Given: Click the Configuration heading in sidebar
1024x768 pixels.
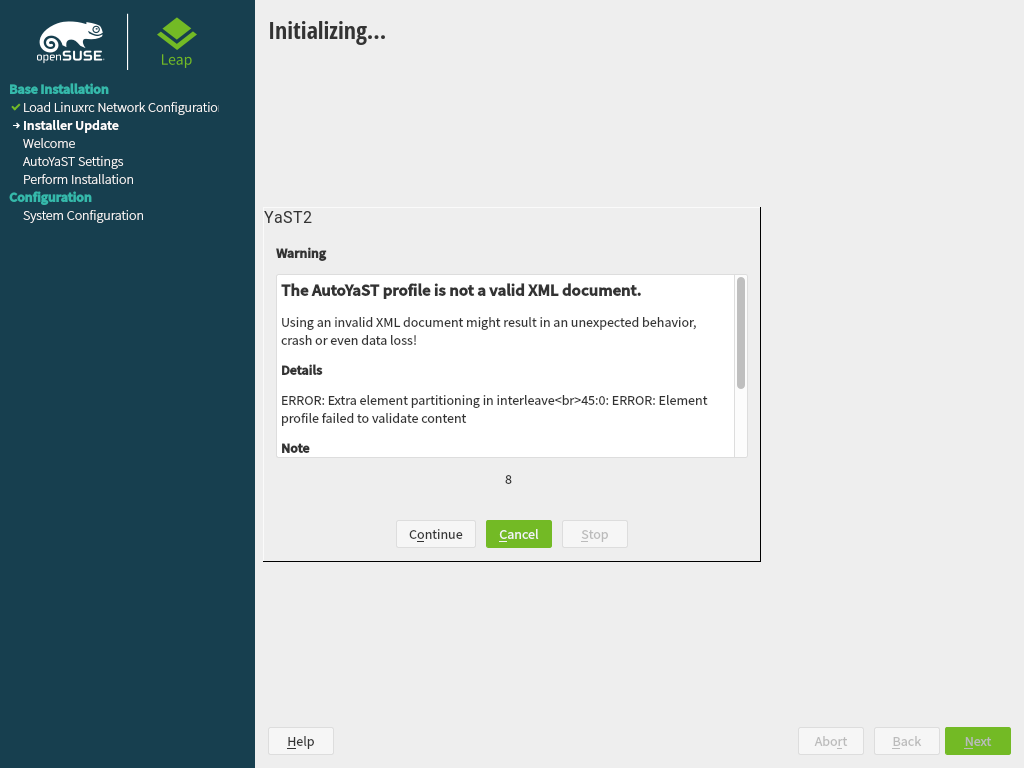Looking at the screenshot, I should point(50,197).
